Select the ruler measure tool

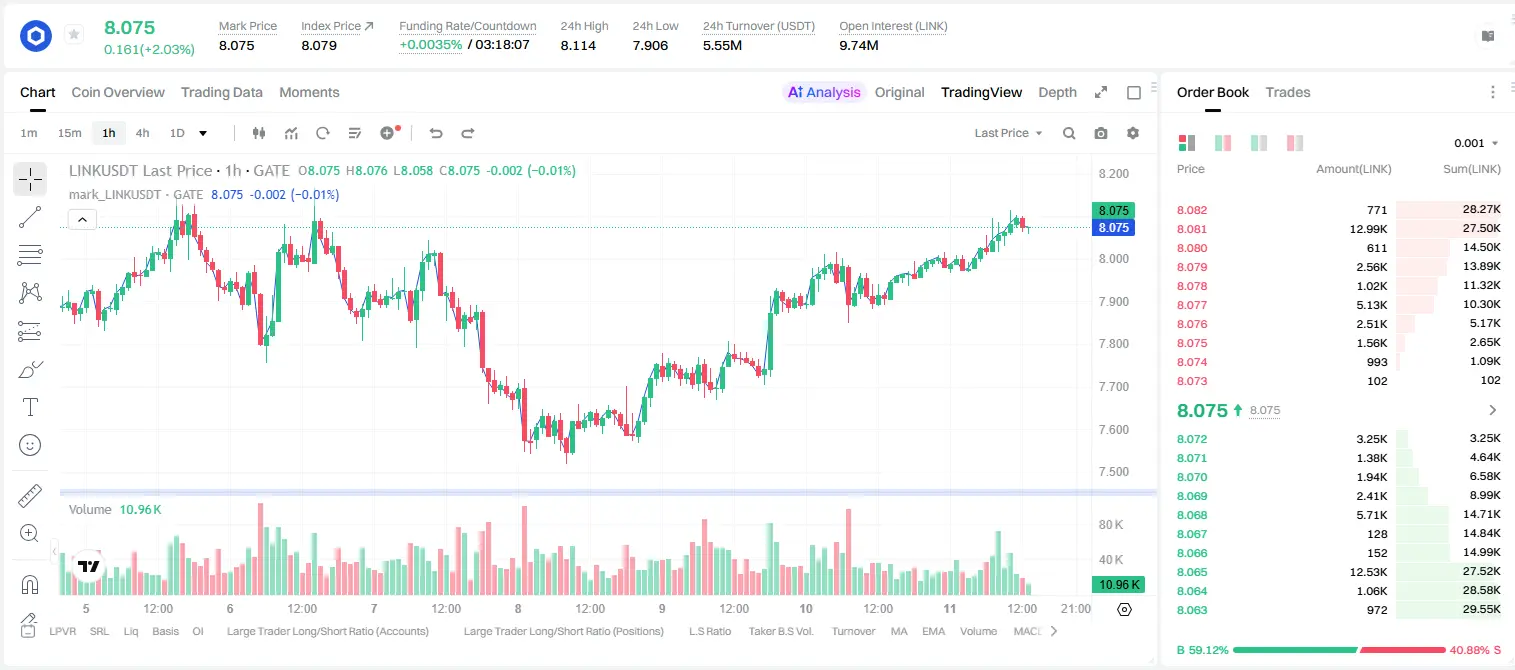(x=30, y=495)
